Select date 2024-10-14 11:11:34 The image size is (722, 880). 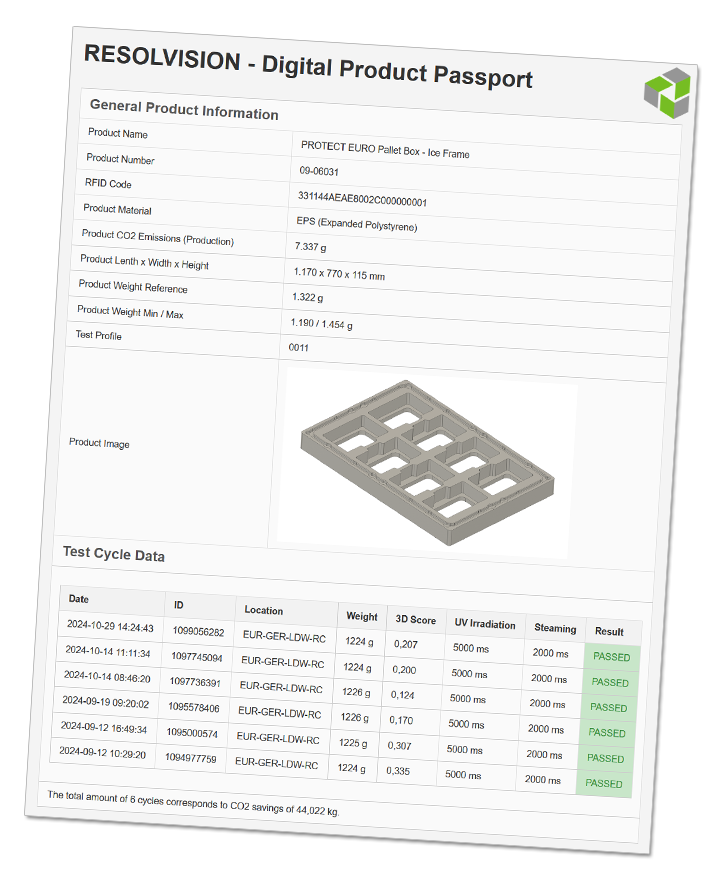tap(108, 652)
